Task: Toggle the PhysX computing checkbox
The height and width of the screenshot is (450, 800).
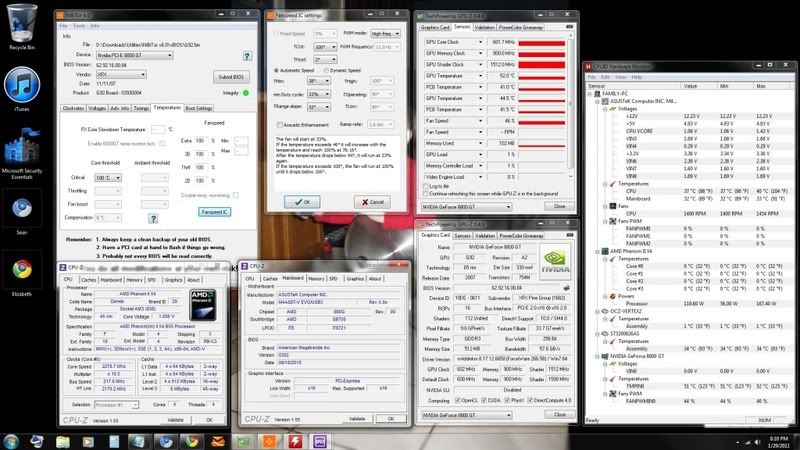Action: click(x=507, y=401)
